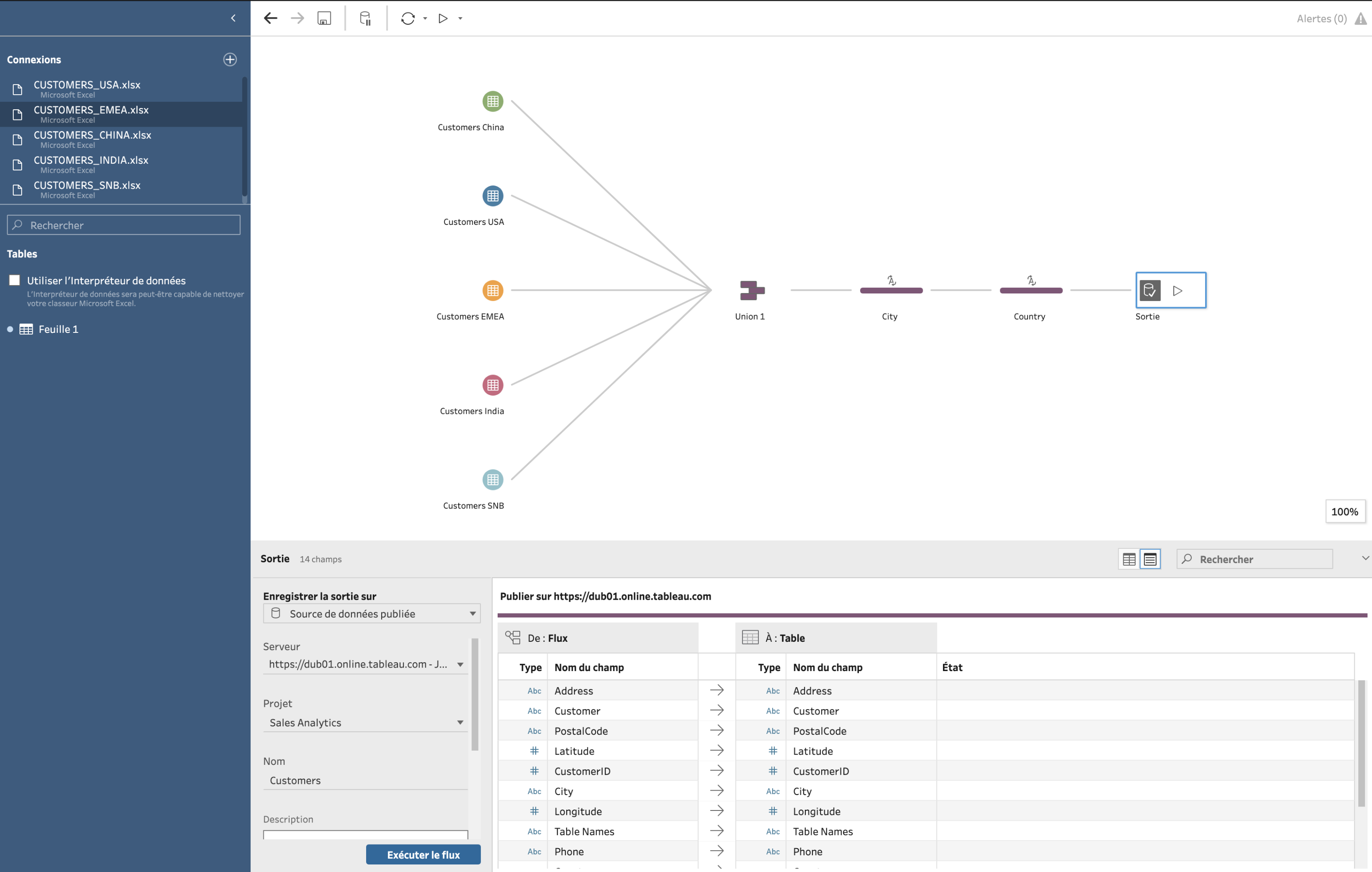1372x872 pixels.
Task: Open the run flow options dropdown arrow
Action: point(460,18)
